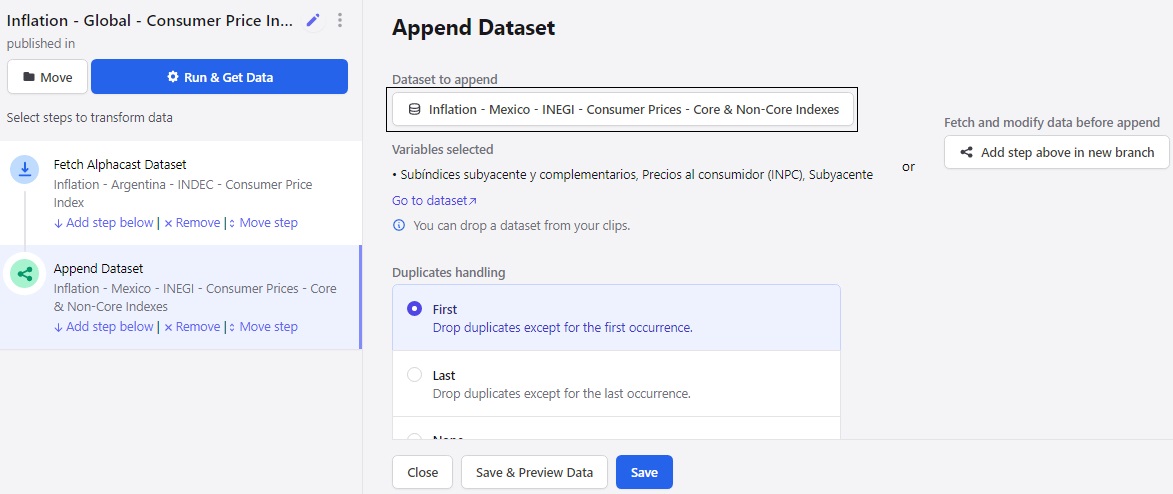Move step for Fetch Alphacast Dataset
The image size is (1173, 494).
[263, 222]
